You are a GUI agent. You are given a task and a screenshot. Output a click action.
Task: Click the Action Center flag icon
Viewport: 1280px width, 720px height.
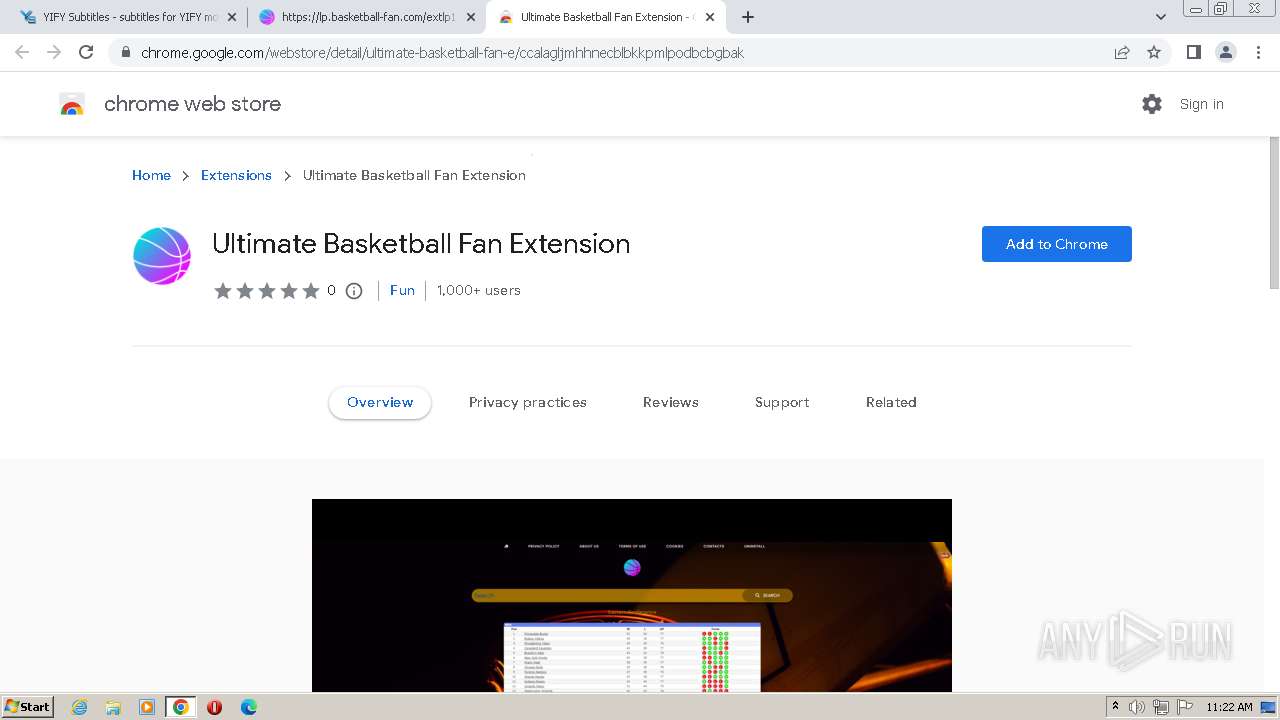[x=1184, y=707]
